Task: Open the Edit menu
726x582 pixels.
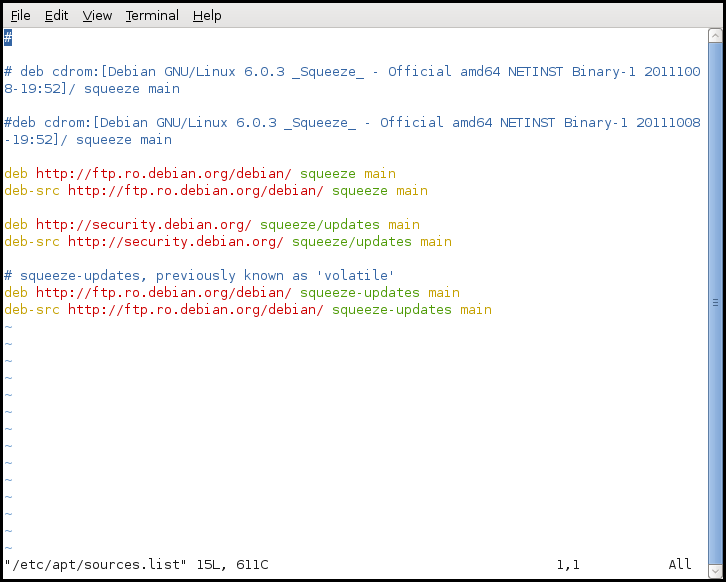Action: [x=56, y=16]
